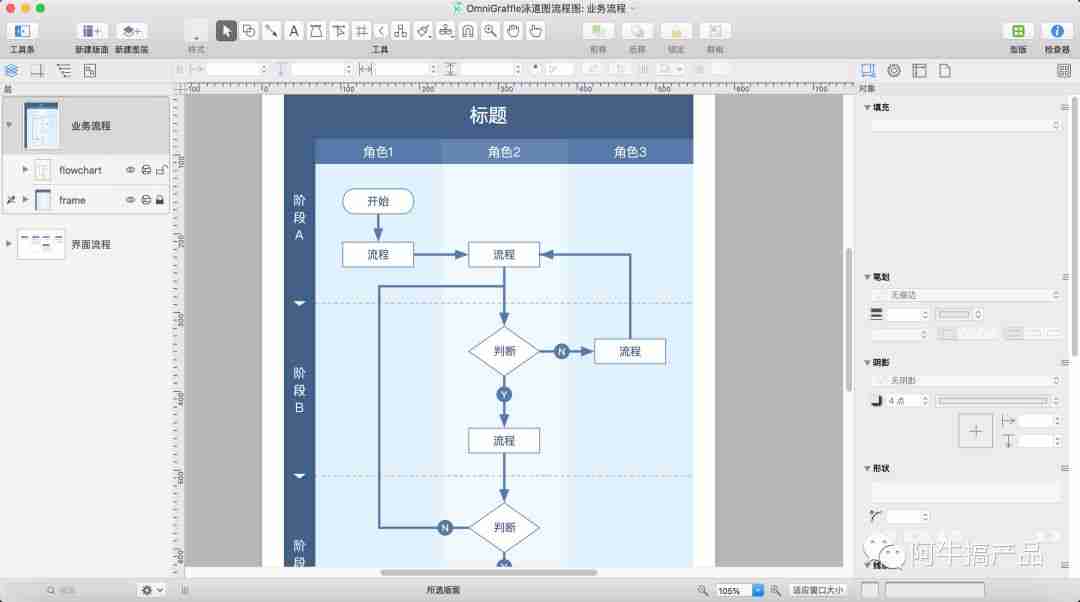
Task: Select the Hand pan tool
Action: pos(512,30)
